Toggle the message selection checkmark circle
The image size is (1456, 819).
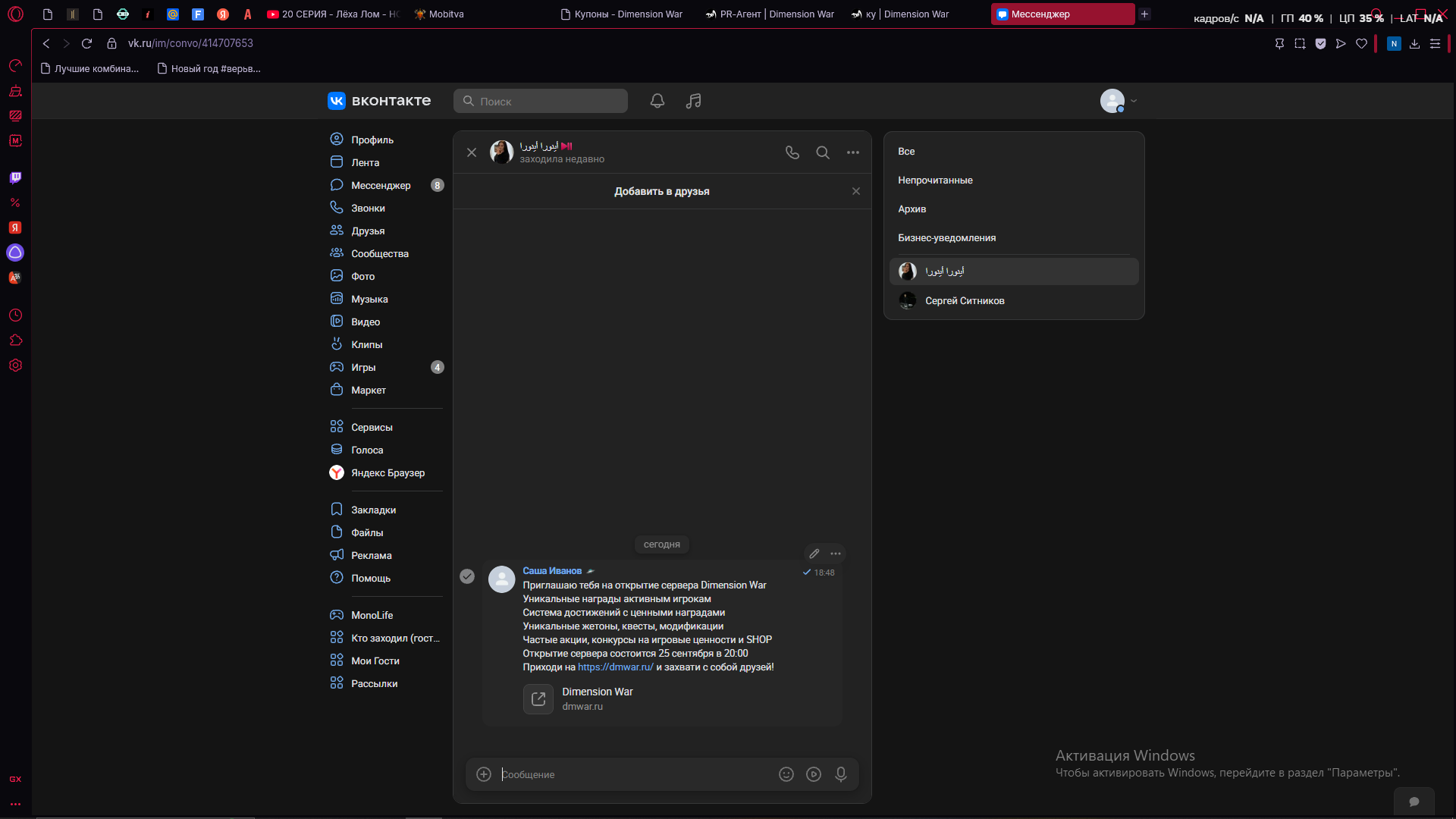(x=467, y=576)
